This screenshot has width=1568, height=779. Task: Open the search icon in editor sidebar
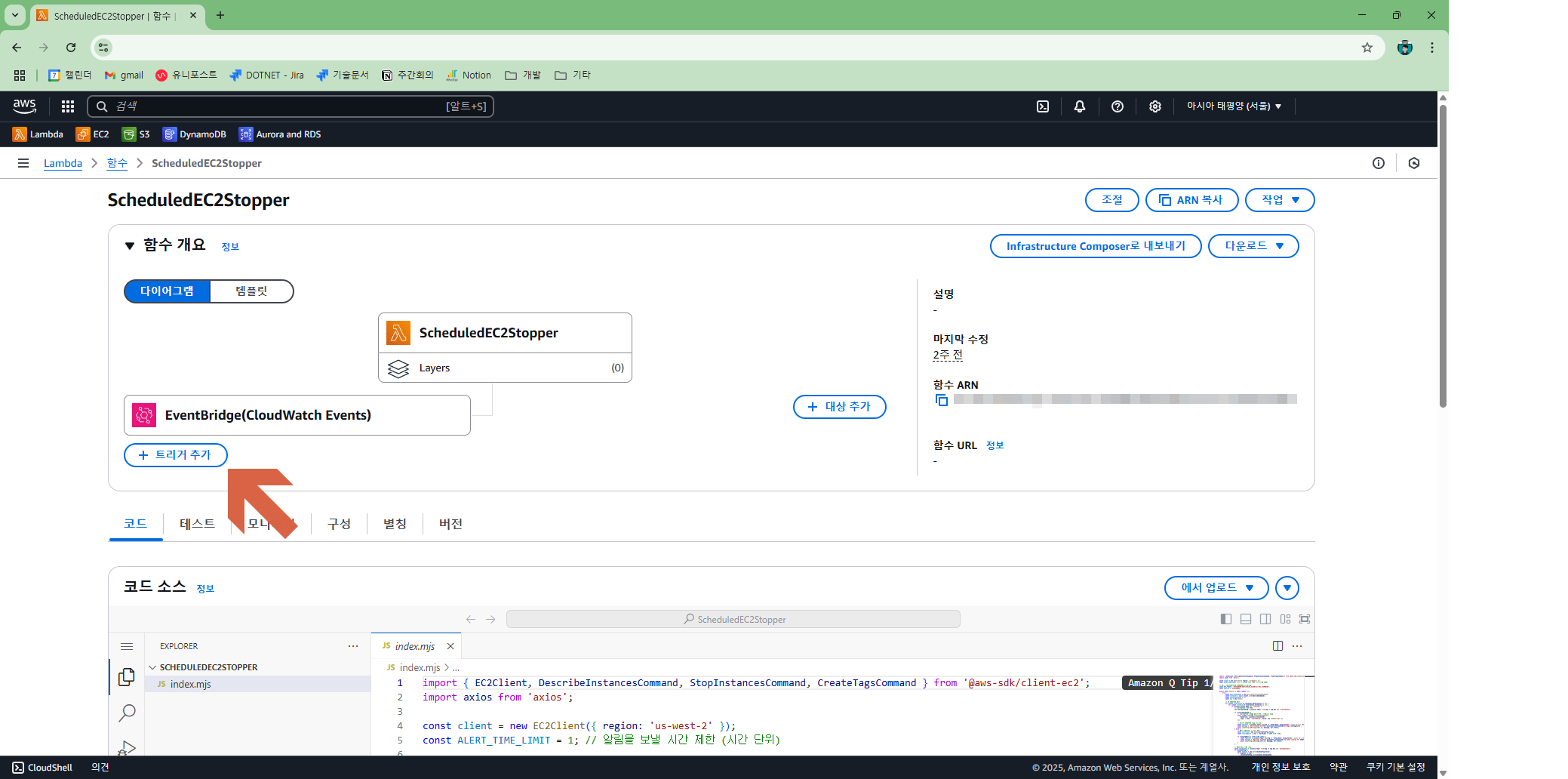coord(127,713)
